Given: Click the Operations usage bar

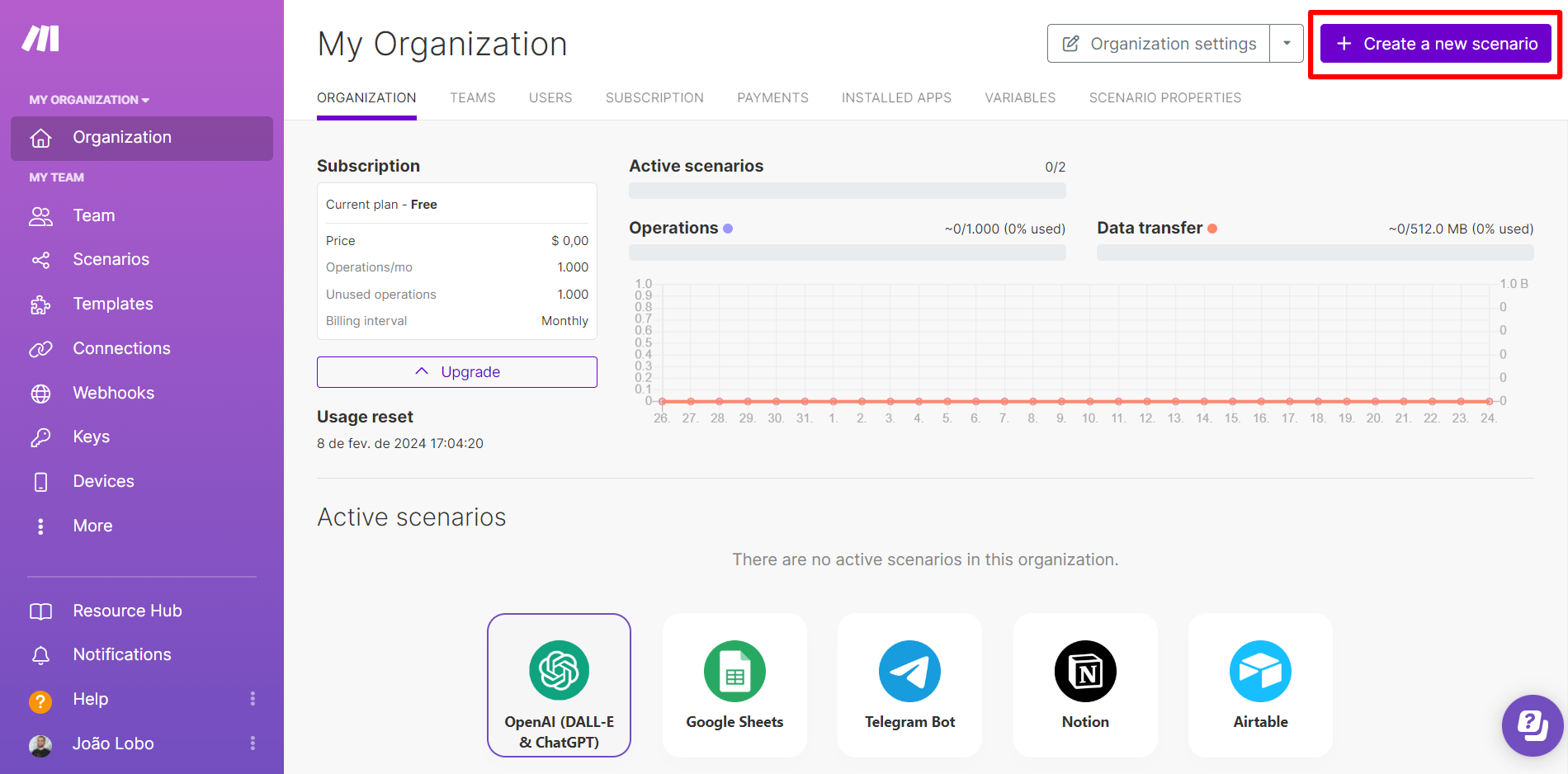Looking at the screenshot, I should [848, 252].
